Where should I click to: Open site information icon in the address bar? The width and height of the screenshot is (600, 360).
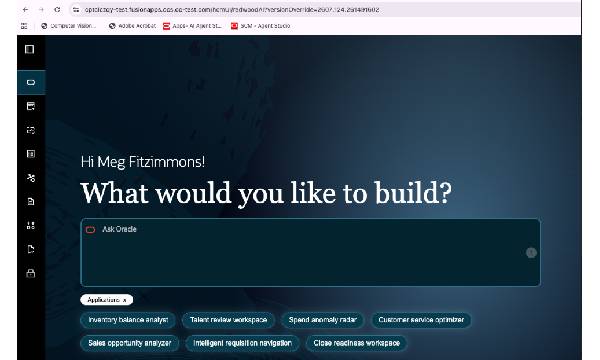pyautogui.click(x=76, y=10)
